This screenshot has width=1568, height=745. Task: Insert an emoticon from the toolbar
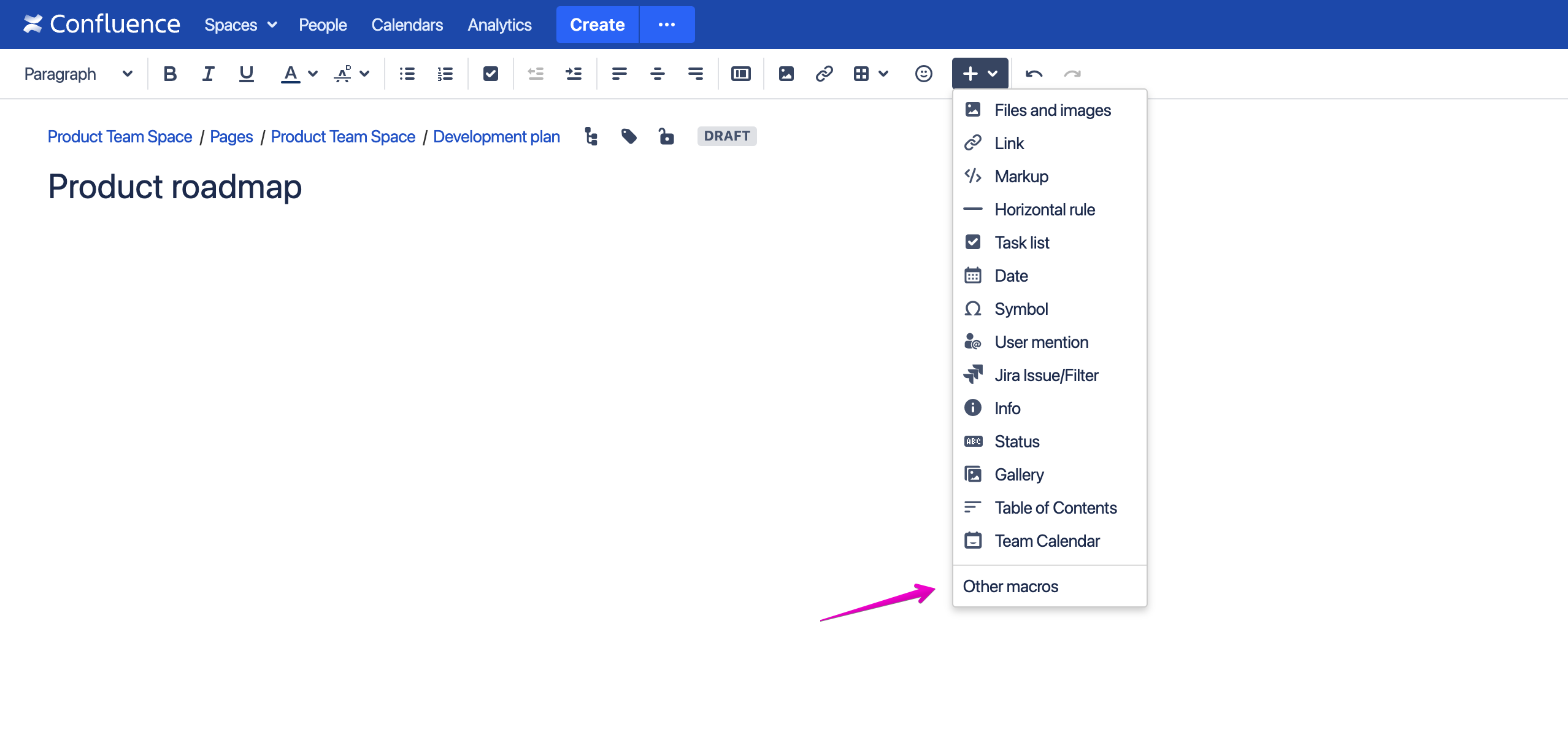point(923,74)
